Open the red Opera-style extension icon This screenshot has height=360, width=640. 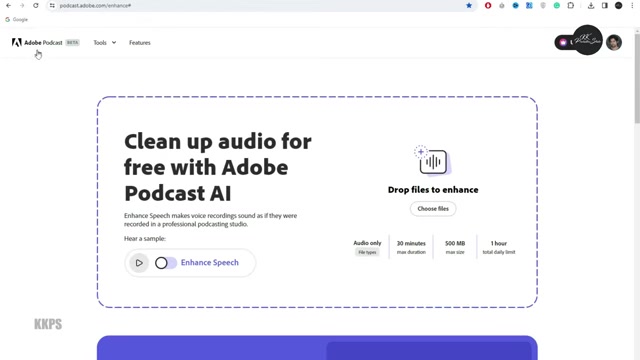(488, 6)
